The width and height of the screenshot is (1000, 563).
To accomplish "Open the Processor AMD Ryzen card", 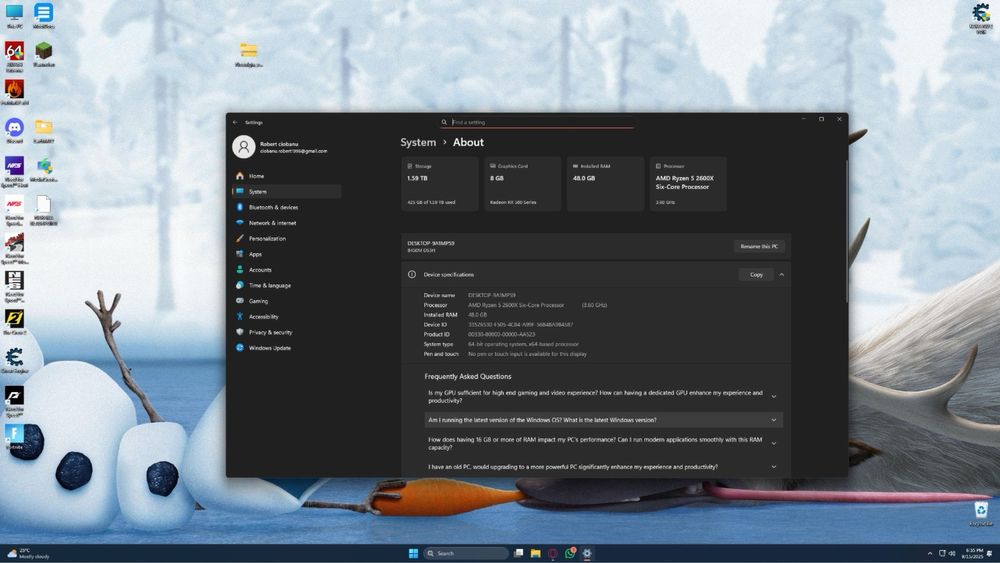I will coord(688,184).
